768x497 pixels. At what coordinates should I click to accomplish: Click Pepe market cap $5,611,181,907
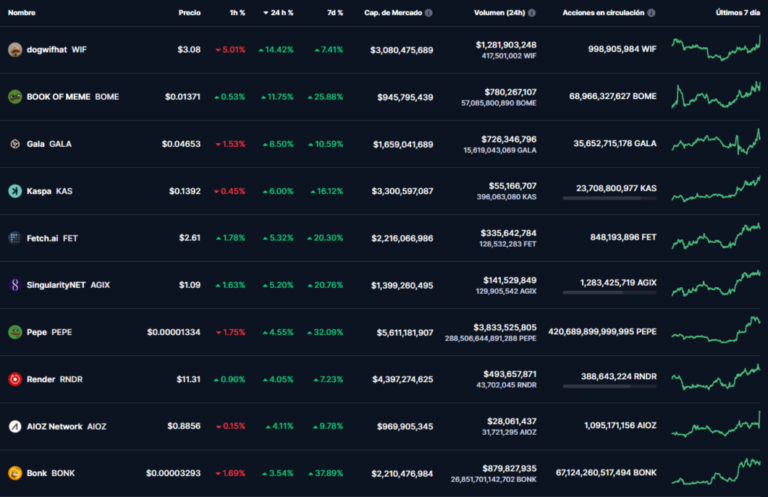click(405, 333)
